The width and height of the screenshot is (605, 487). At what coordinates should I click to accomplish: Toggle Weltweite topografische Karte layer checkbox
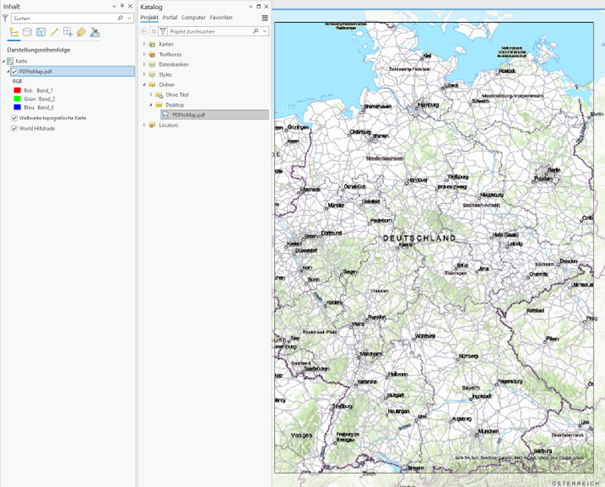[14, 118]
